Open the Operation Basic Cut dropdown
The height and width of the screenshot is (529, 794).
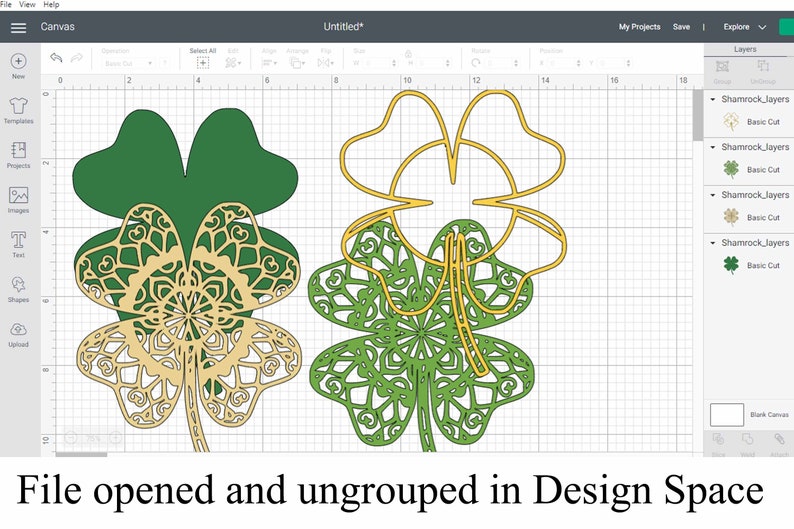coord(128,63)
